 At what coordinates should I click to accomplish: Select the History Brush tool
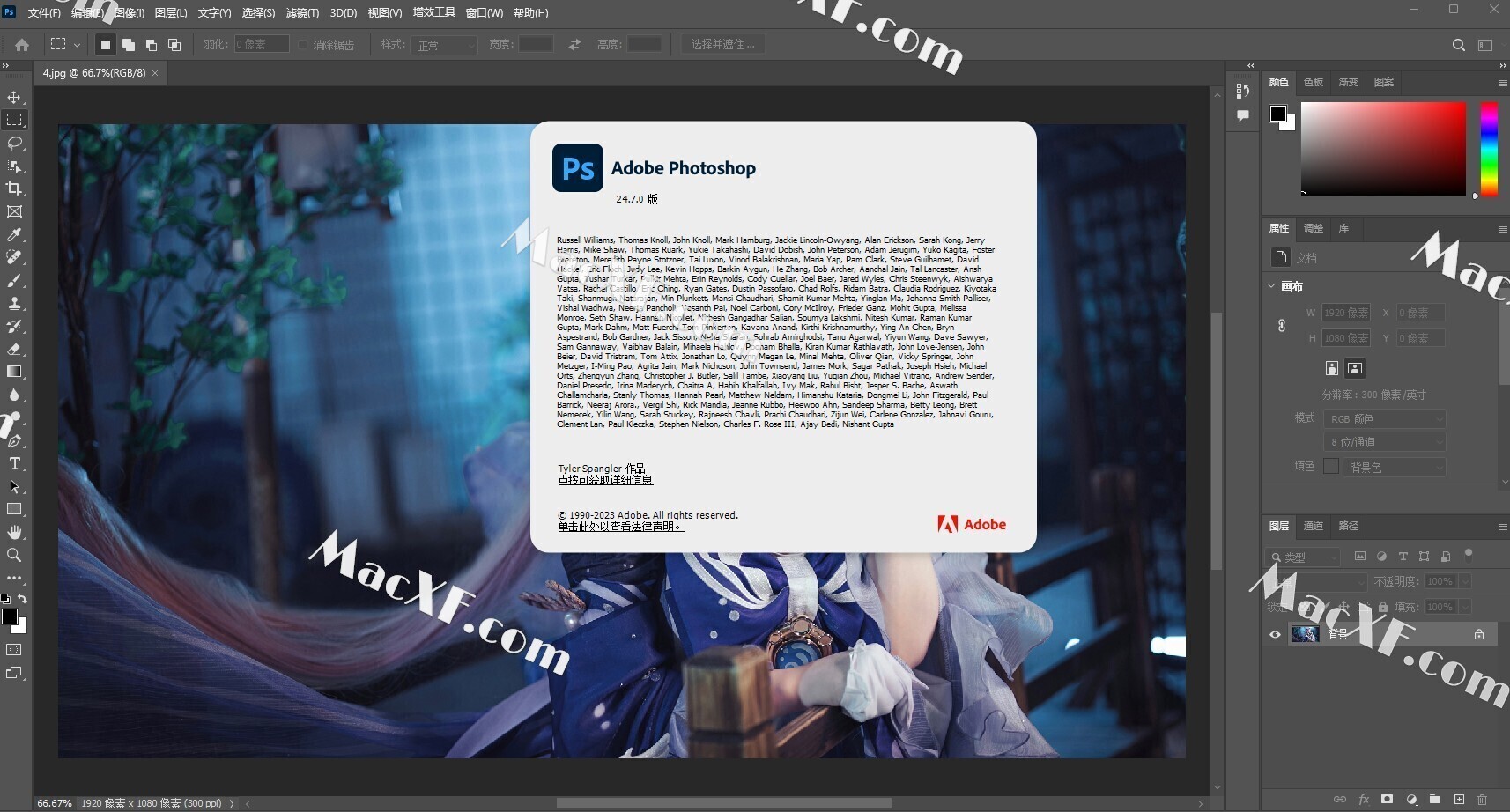14,326
